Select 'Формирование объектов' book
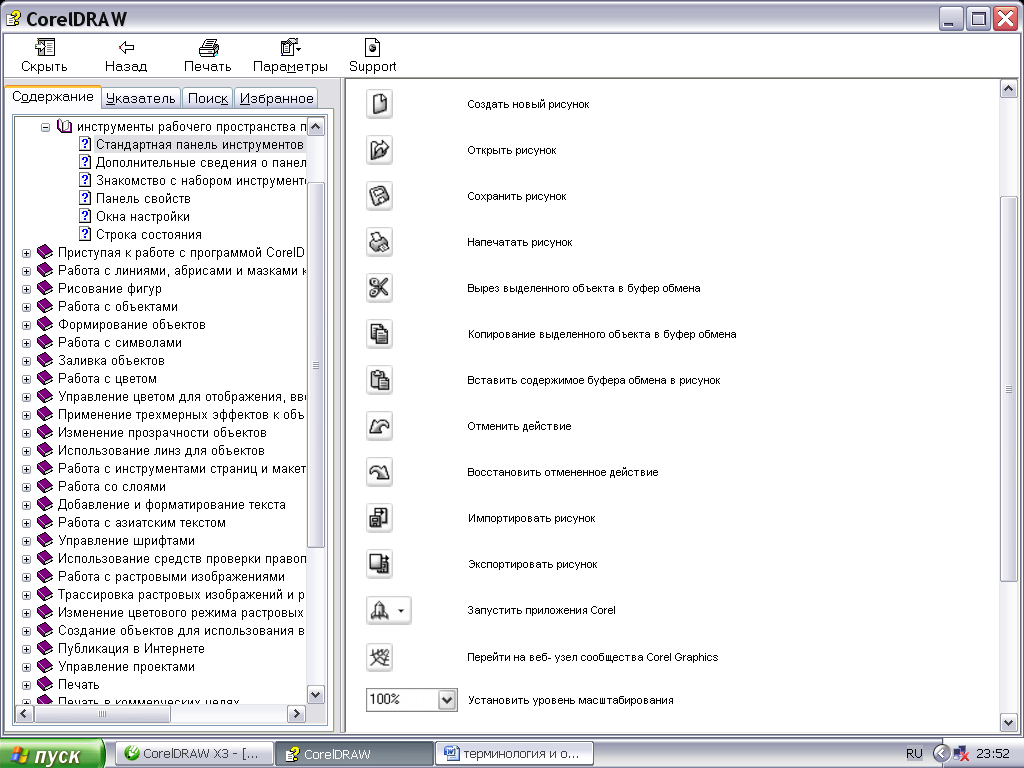1024x768 pixels. click(x=131, y=325)
